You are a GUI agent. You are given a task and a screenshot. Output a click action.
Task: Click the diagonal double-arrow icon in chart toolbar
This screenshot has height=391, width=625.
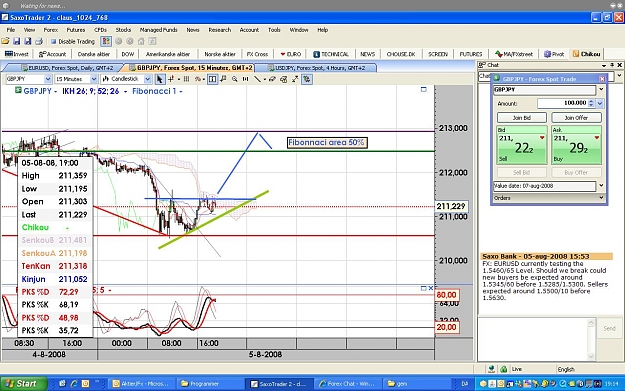click(x=295, y=79)
